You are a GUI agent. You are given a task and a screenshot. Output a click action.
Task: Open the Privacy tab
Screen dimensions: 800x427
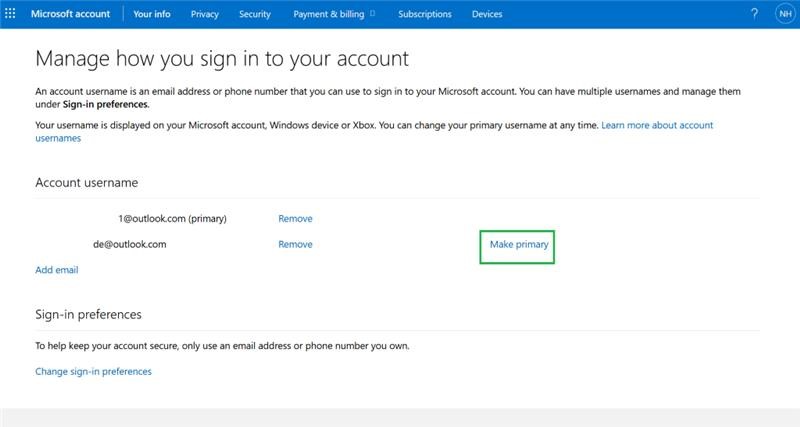point(205,14)
